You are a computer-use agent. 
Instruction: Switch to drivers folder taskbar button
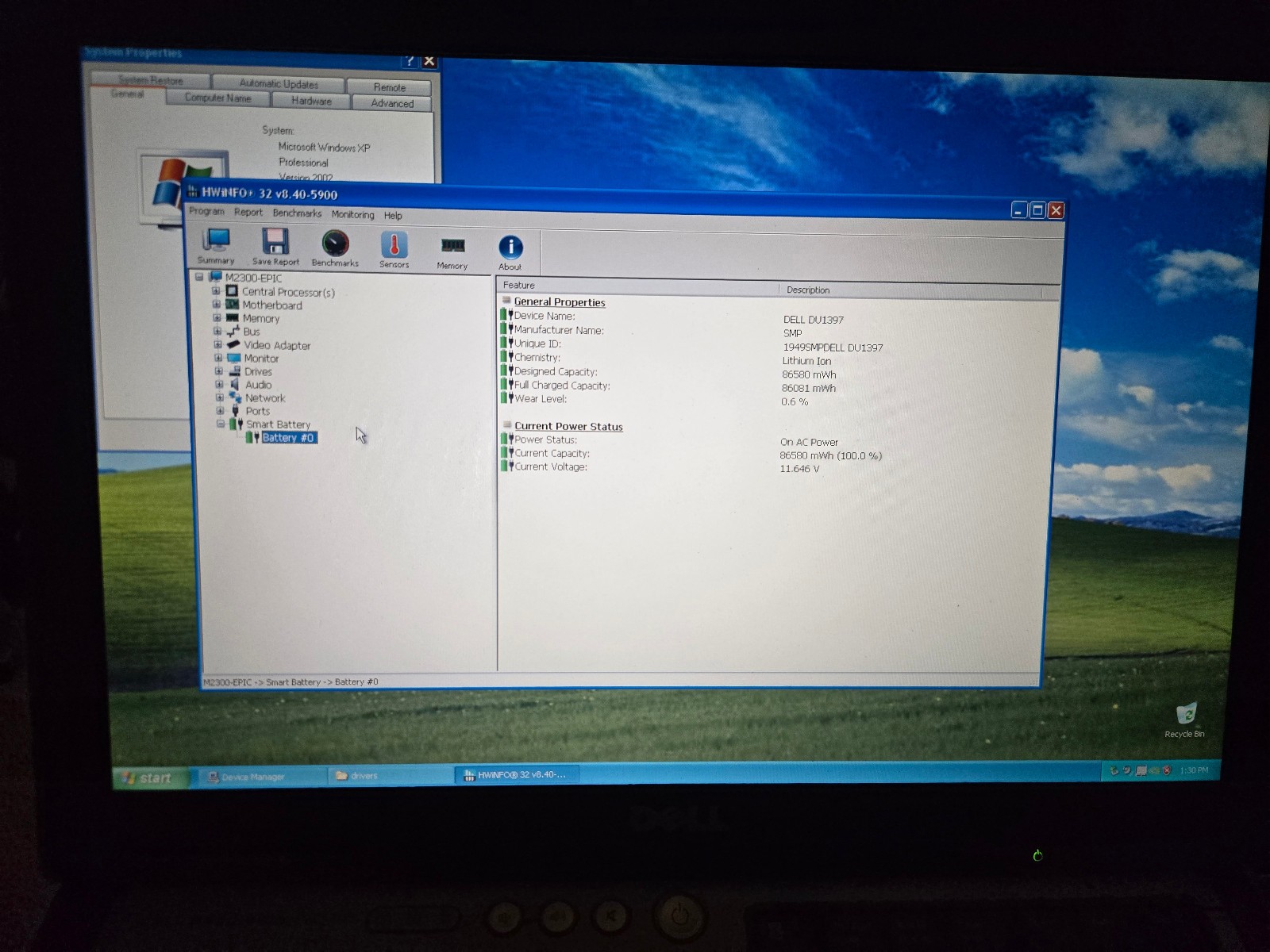[x=389, y=776]
